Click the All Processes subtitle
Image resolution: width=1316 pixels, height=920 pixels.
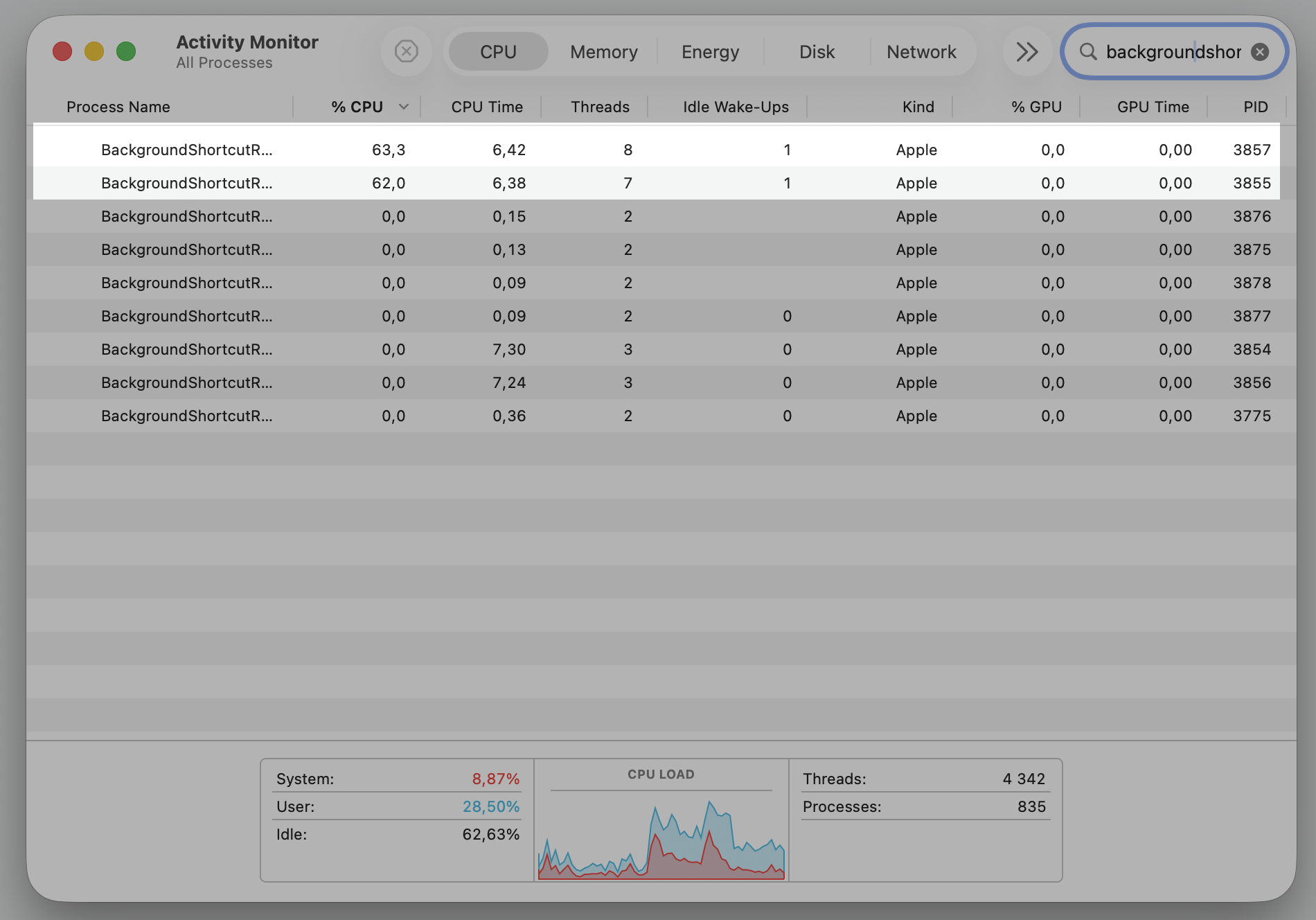pyautogui.click(x=224, y=63)
